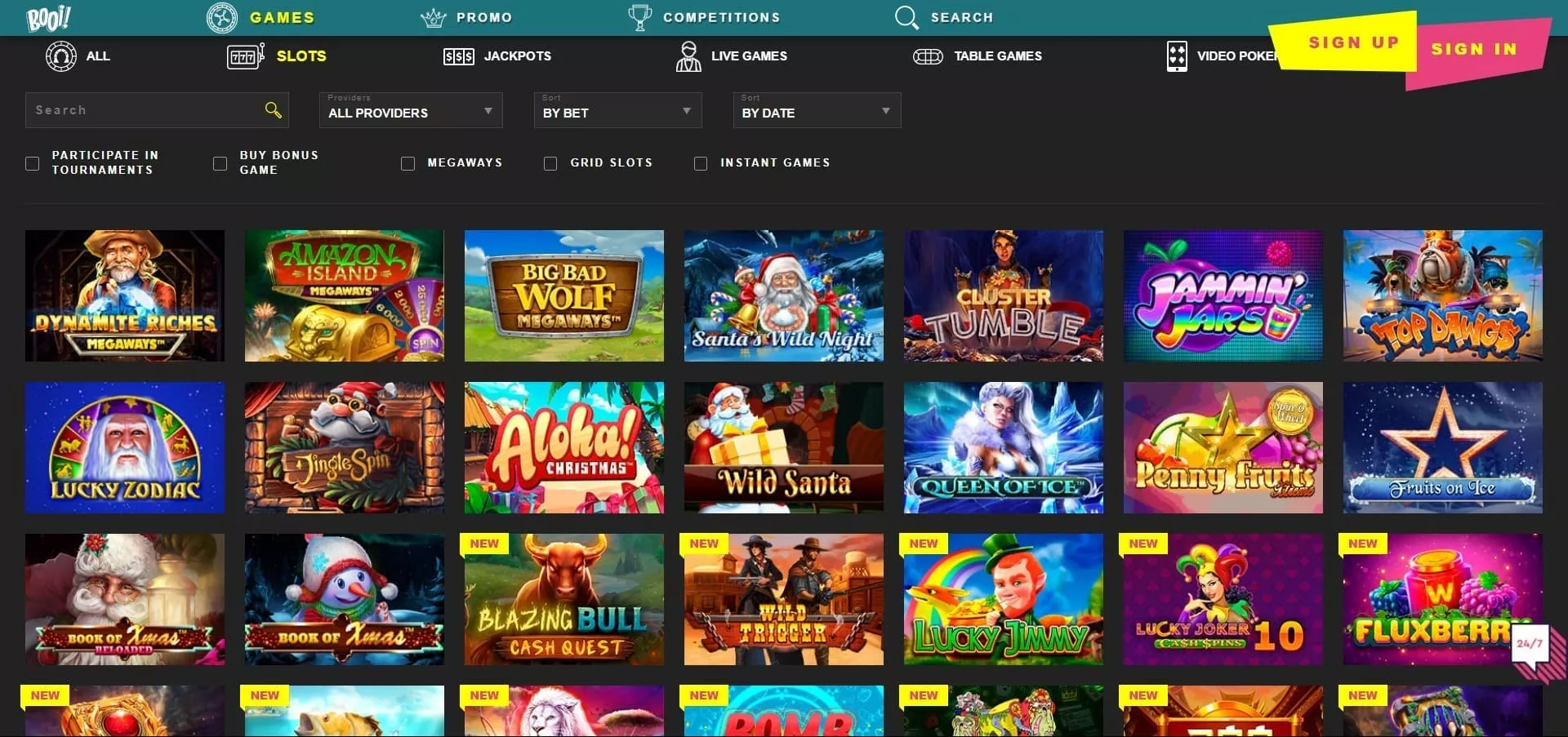This screenshot has width=1568, height=737.
Task: Open Fluxberry game
Action: [1443, 599]
